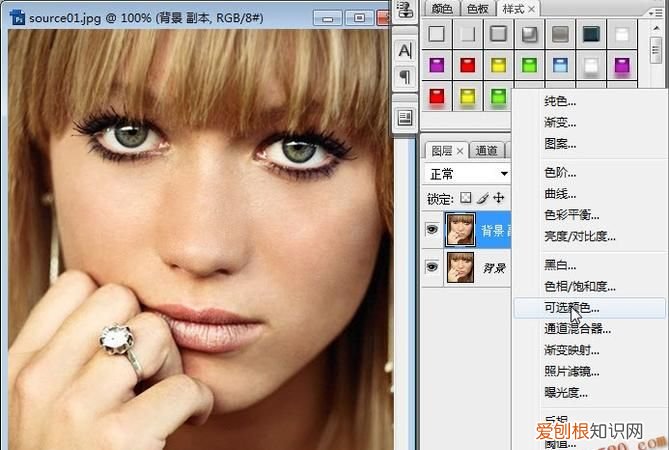Switch to the 通道 tab
This screenshot has height=450, width=669.
[487, 151]
